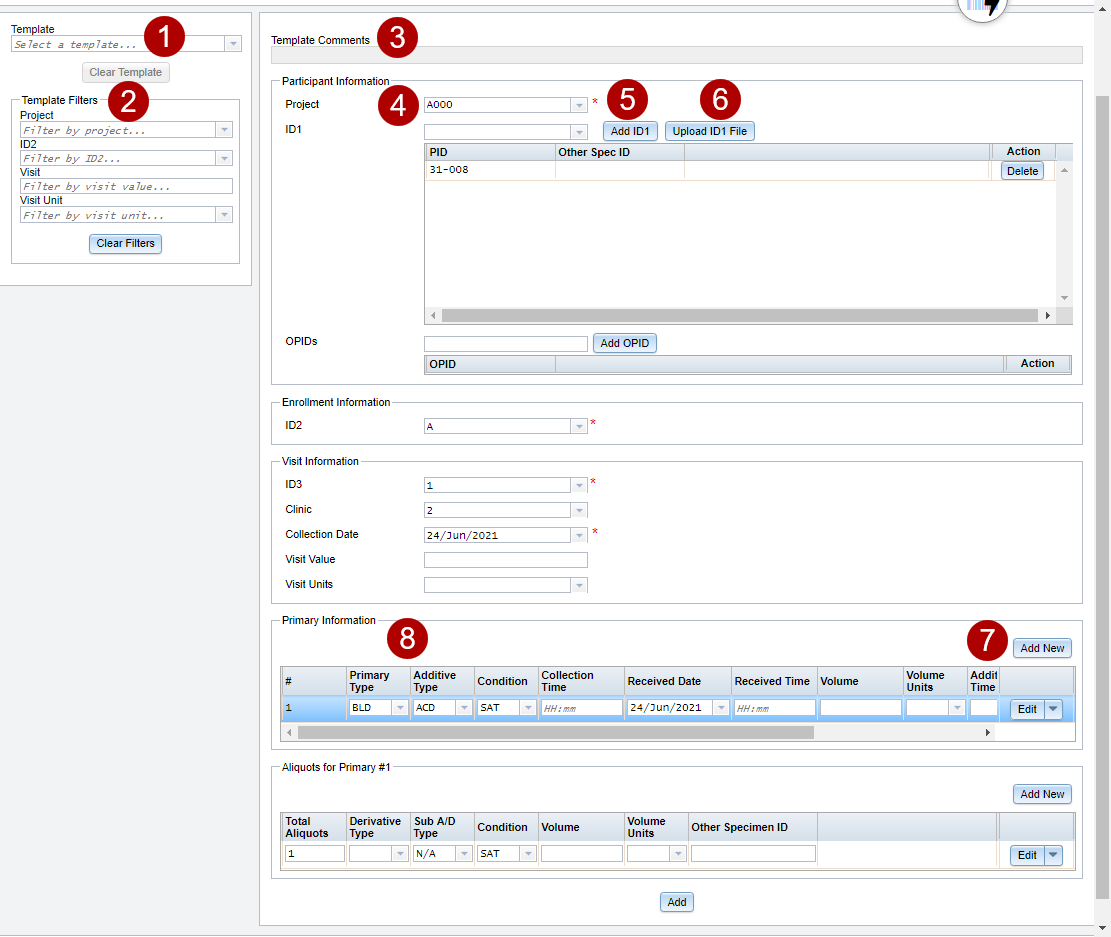The height and width of the screenshot is (937, 1111).
Task: Click the Received Time input field
Action: tap(774, 708)
